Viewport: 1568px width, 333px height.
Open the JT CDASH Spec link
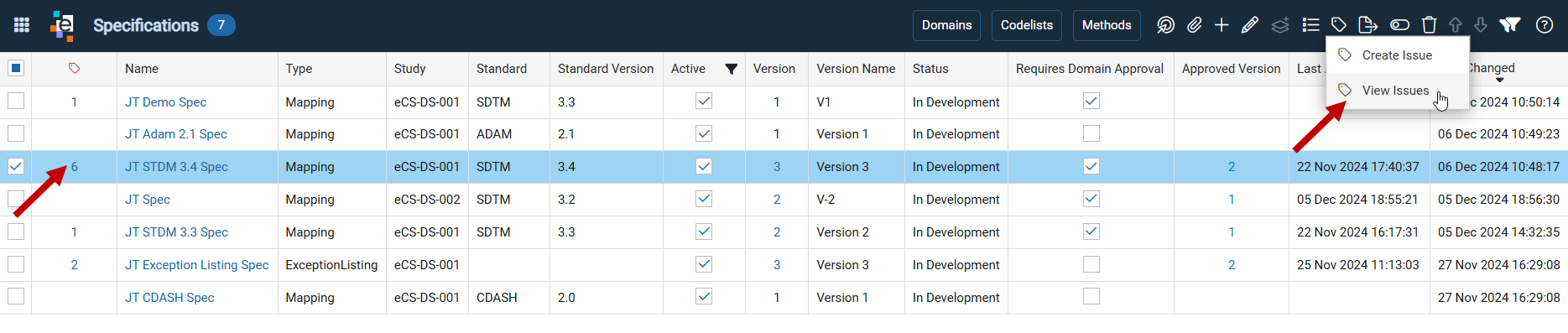coord(169,298)
